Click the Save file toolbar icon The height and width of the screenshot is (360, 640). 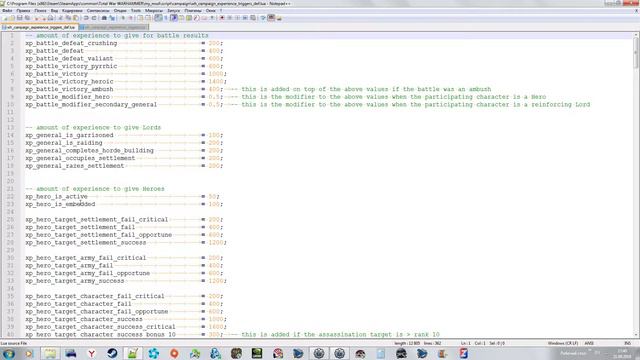20,18
